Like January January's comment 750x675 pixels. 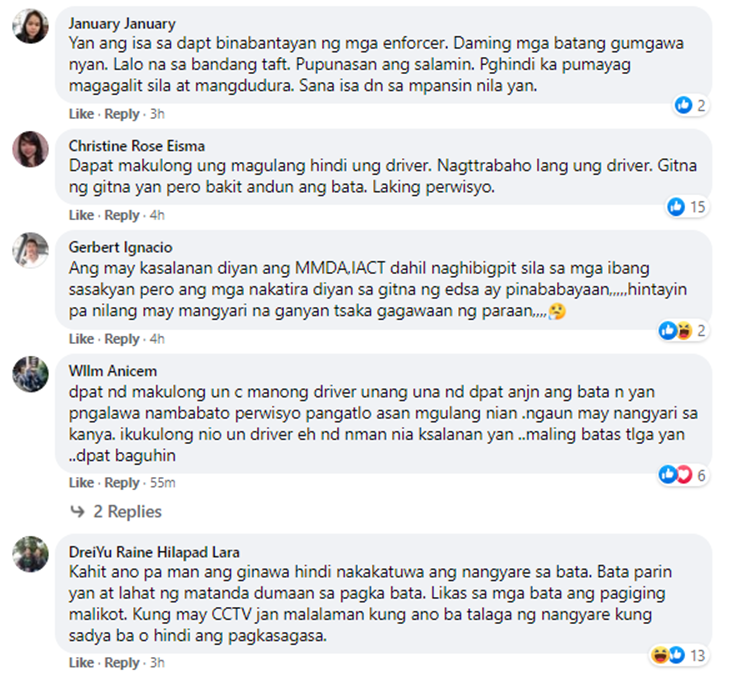coord(81,114)
